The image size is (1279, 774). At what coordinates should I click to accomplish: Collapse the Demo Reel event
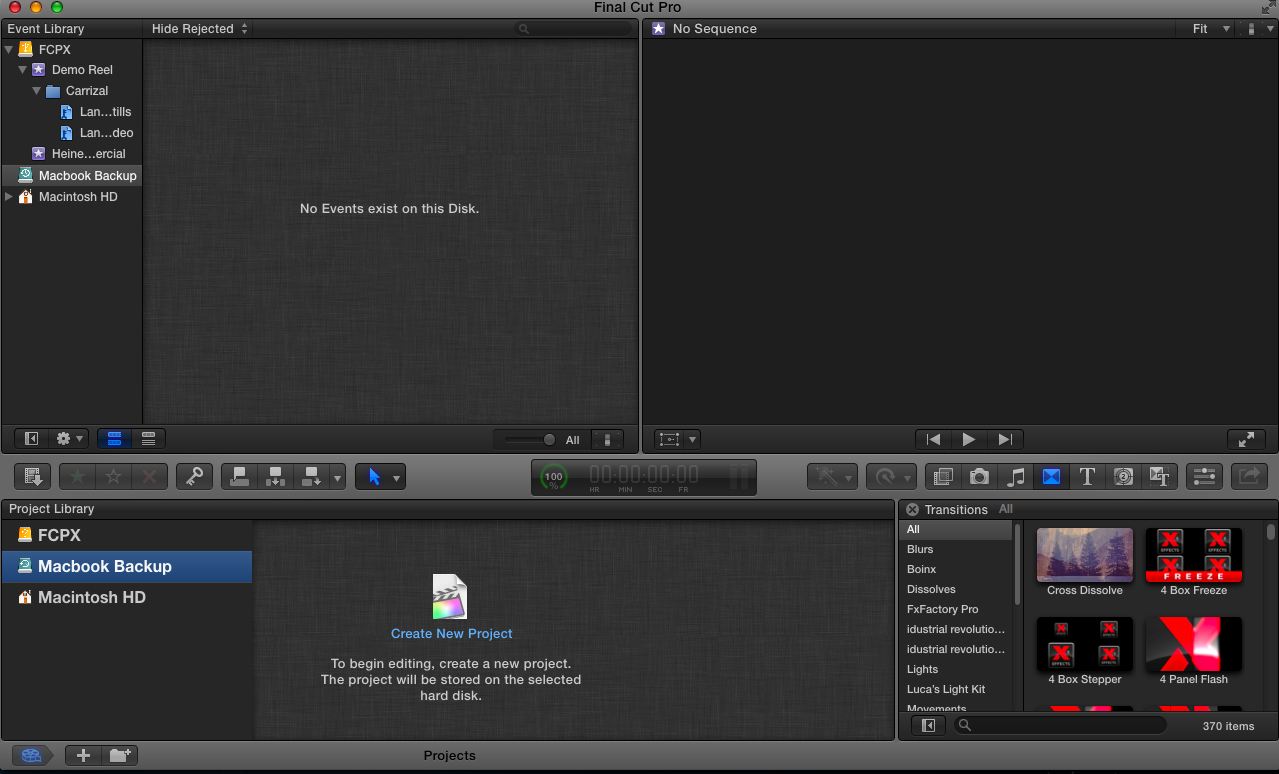[23, 70]
